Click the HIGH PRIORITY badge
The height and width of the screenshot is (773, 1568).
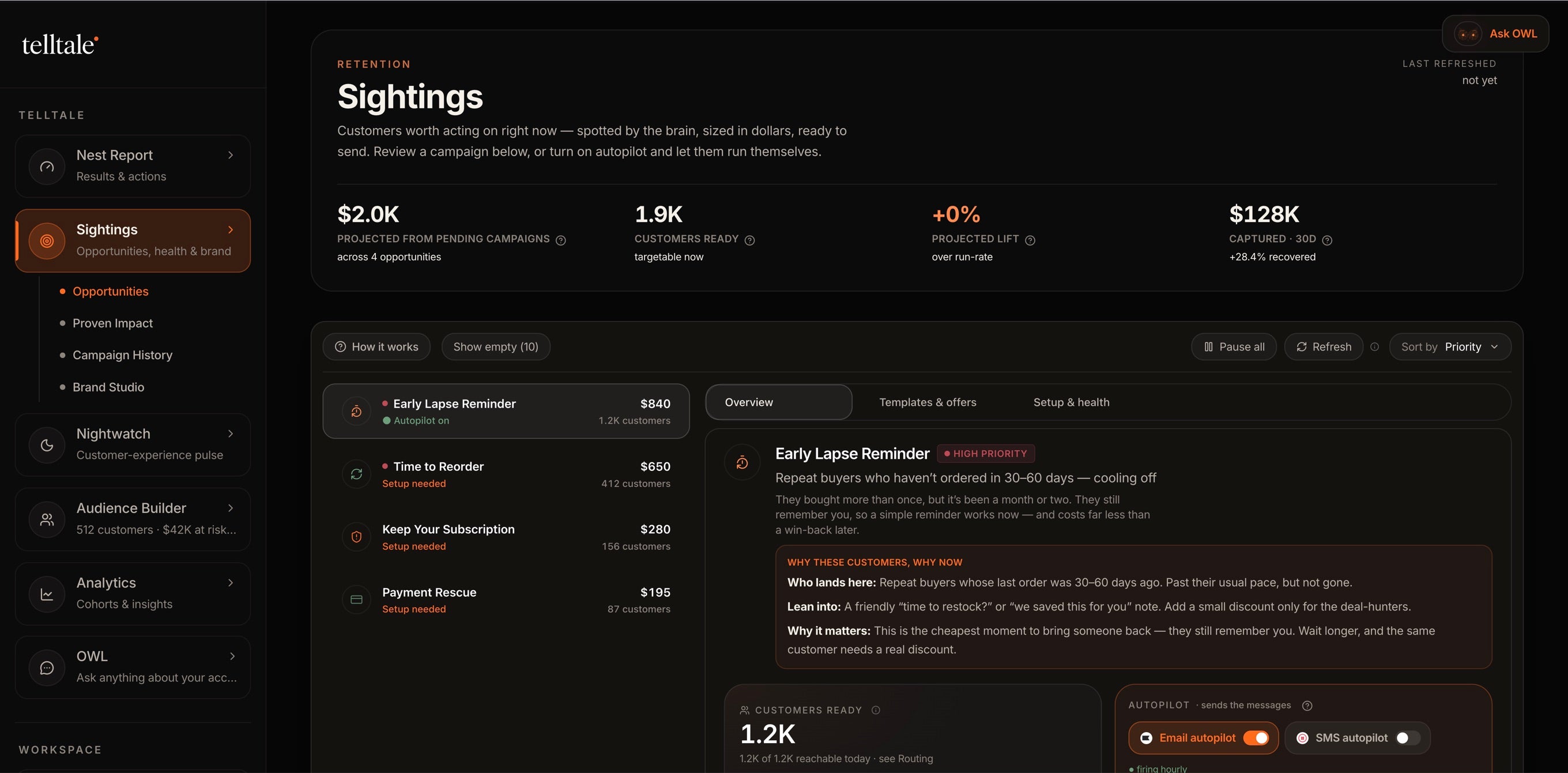(x=986, y=454)
